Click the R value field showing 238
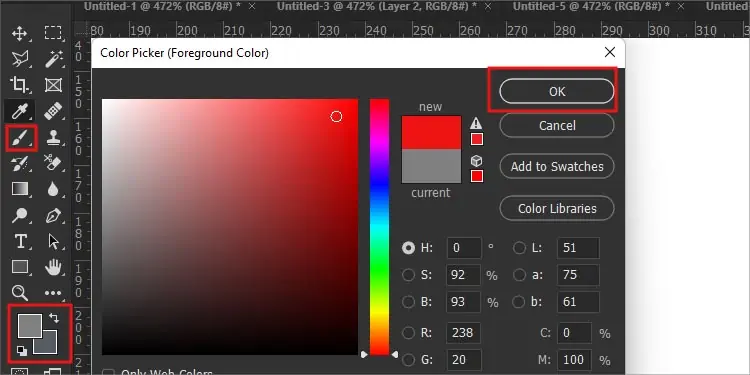 pos(464,332)
